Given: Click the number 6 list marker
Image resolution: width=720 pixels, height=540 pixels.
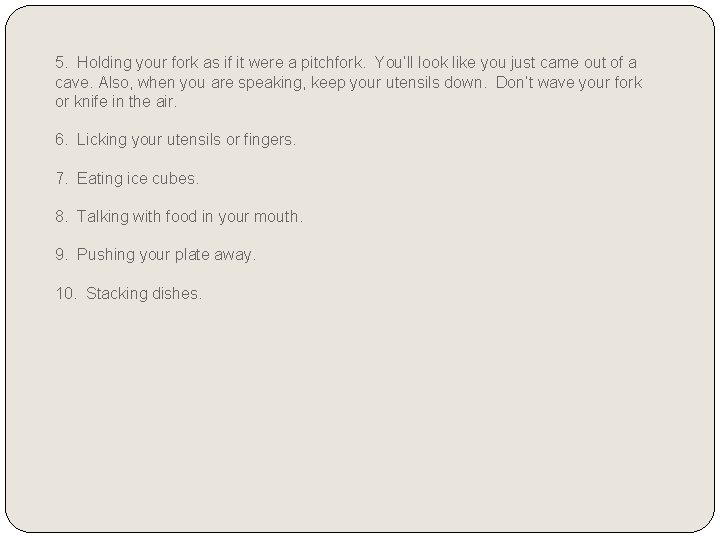Looking at the screenshot, I should click(x=62, y=140).
